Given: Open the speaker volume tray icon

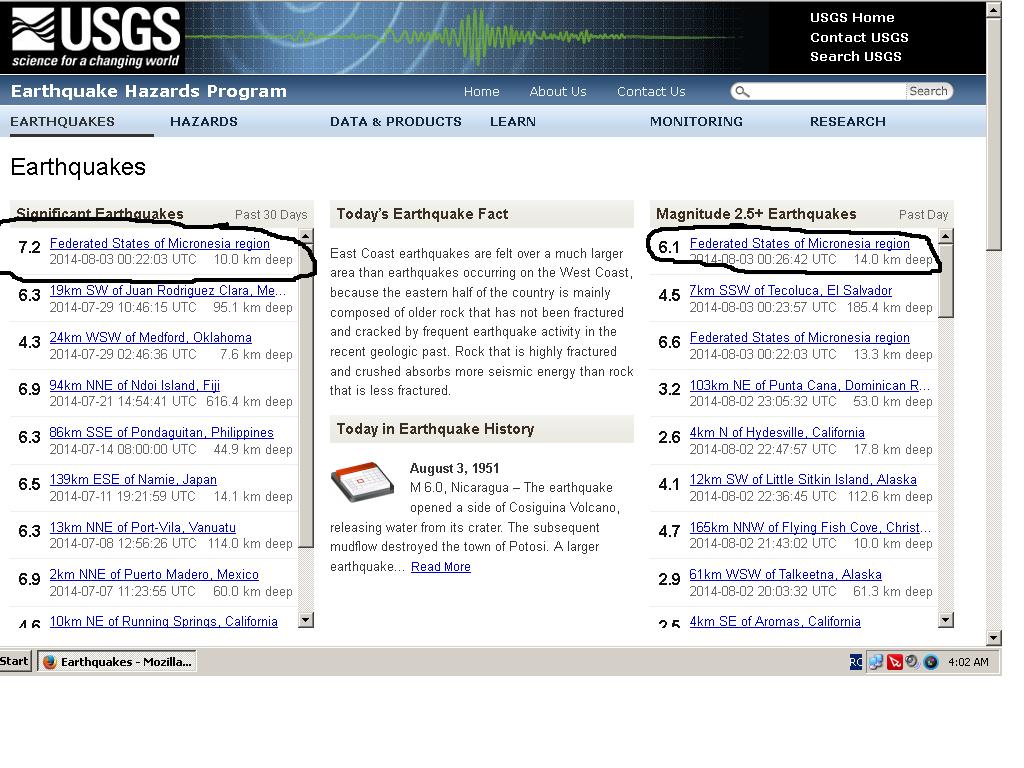Looking at the screenshot, I should tap(912, 662).
